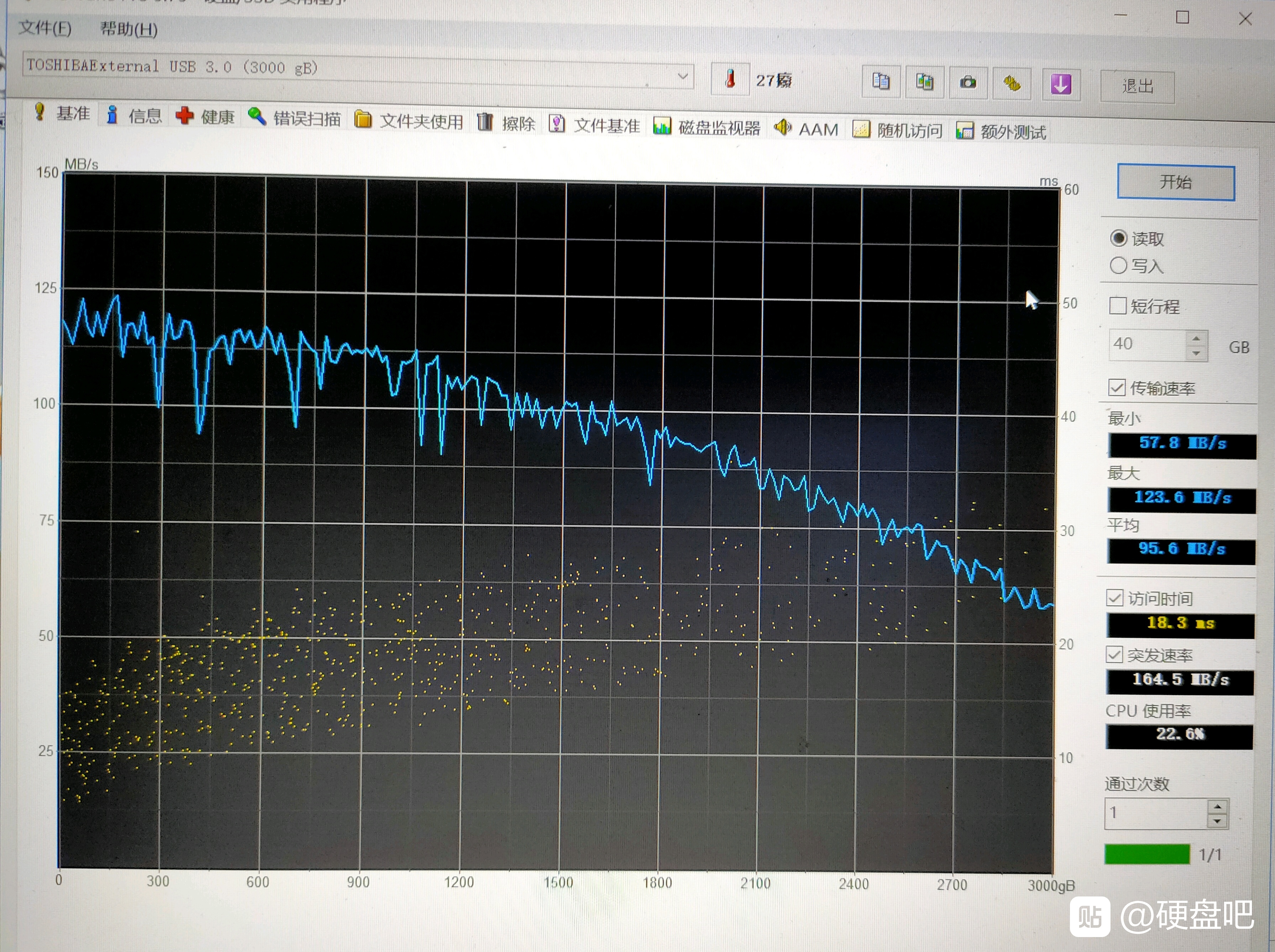The height and width of the screenshot is (952, 1275).
Task: Click the copy text to clipboard icon
Action: pyautogui.click(x=881, y=81)
